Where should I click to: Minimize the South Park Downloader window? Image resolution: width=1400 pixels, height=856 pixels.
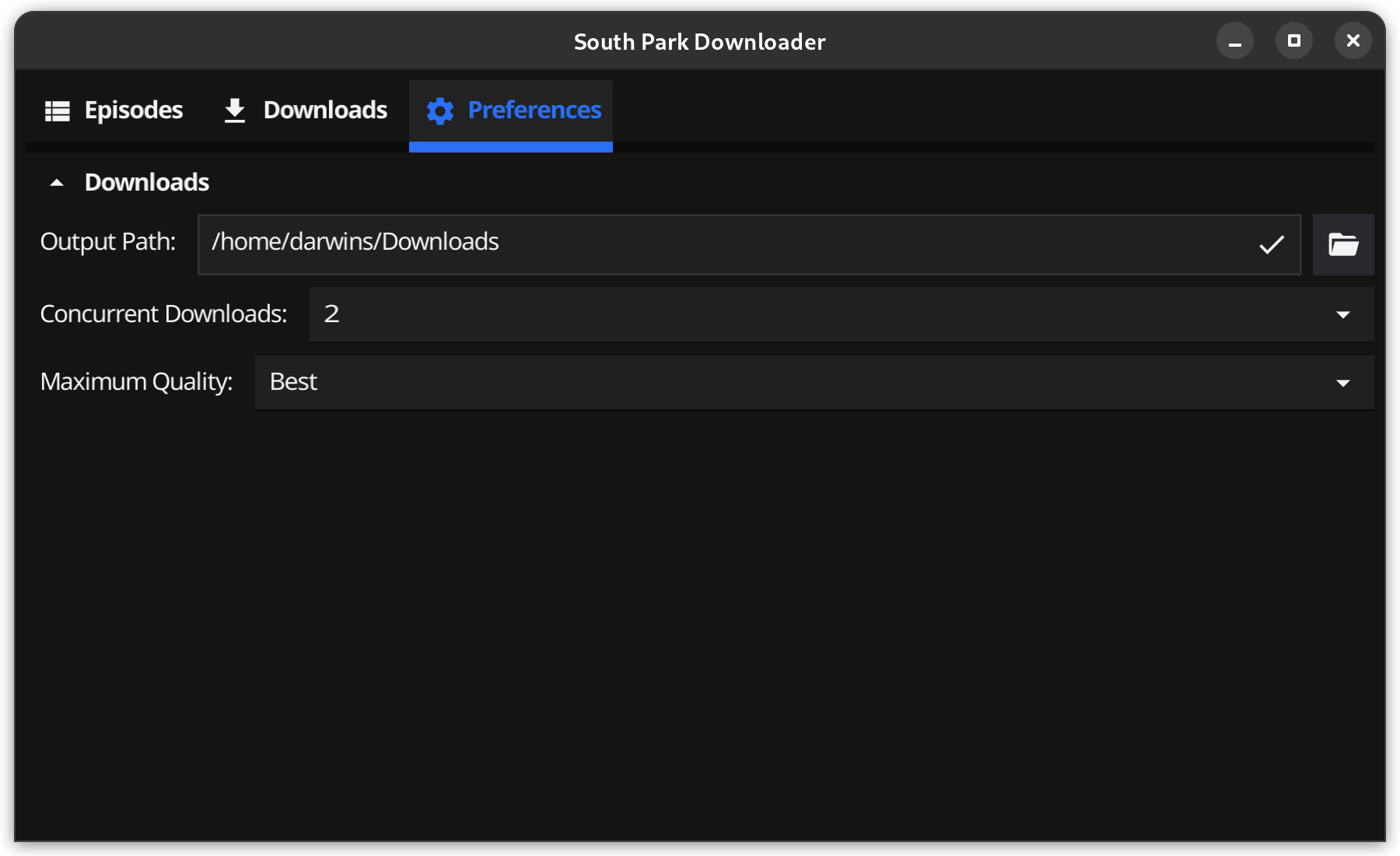(1235, 41)
